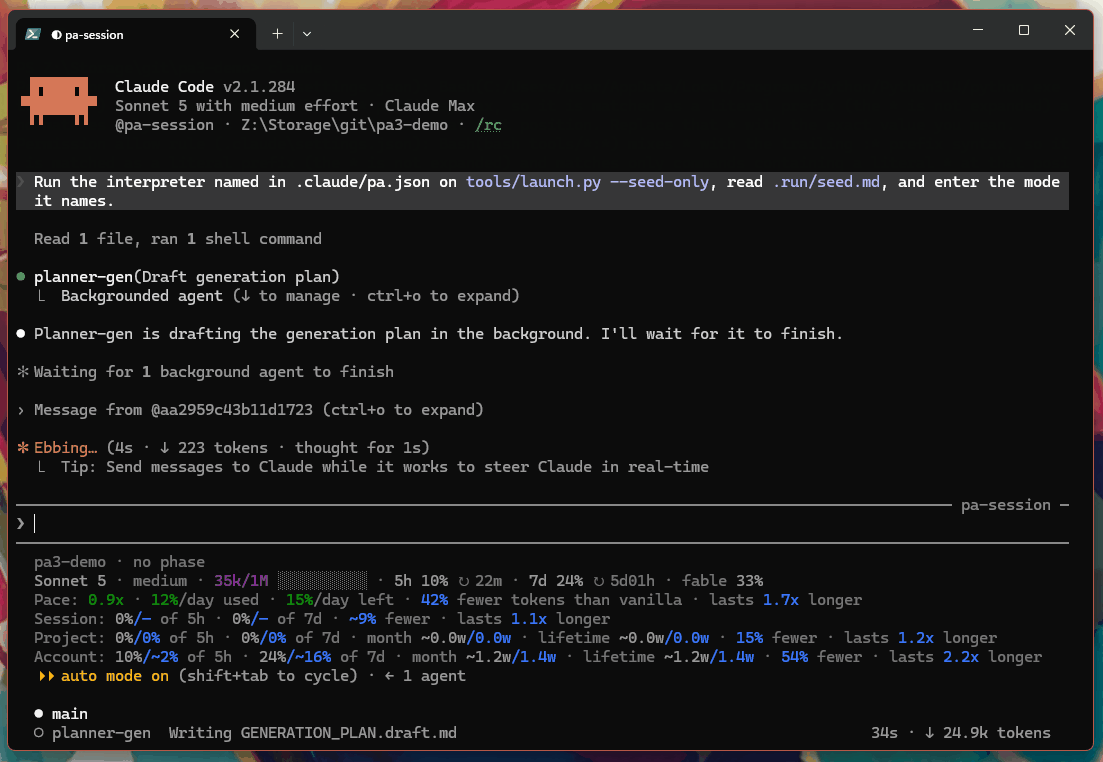This screenshot has width=1103, height=762.
Task: Click the 7d limit refresh icon before 5d01h
Action: pos(598,581)
